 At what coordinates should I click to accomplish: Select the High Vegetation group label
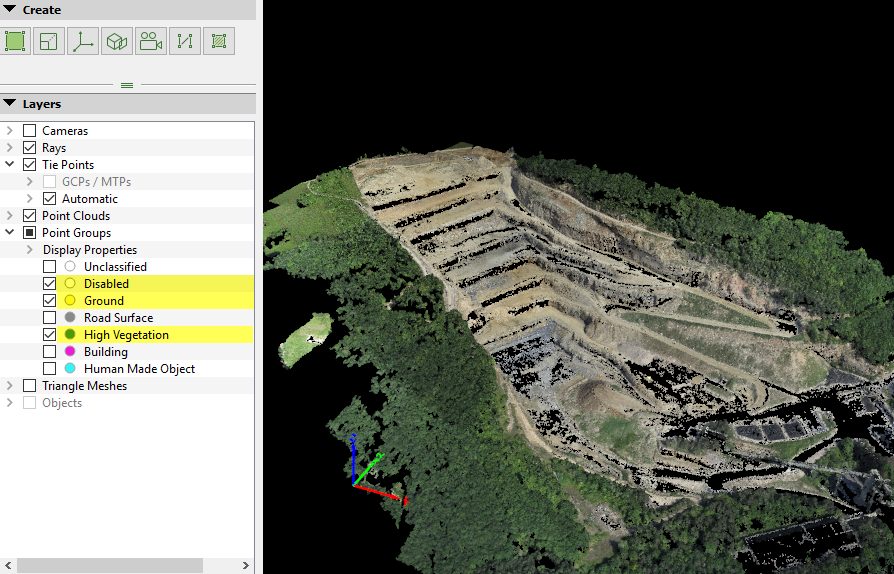coord(126,335)
